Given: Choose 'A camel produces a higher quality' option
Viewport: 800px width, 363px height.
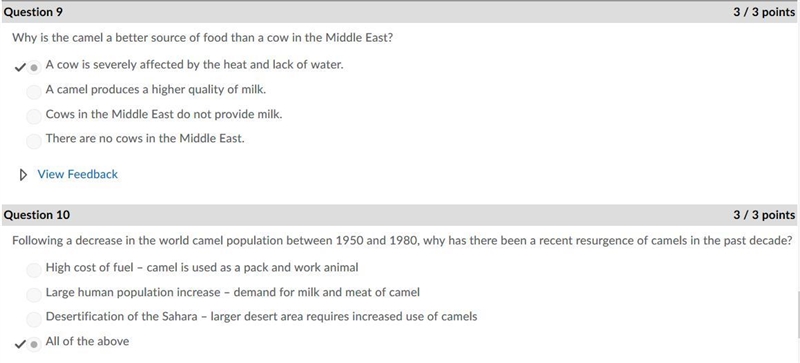Looking at the screenshot, I should [34, 92].
